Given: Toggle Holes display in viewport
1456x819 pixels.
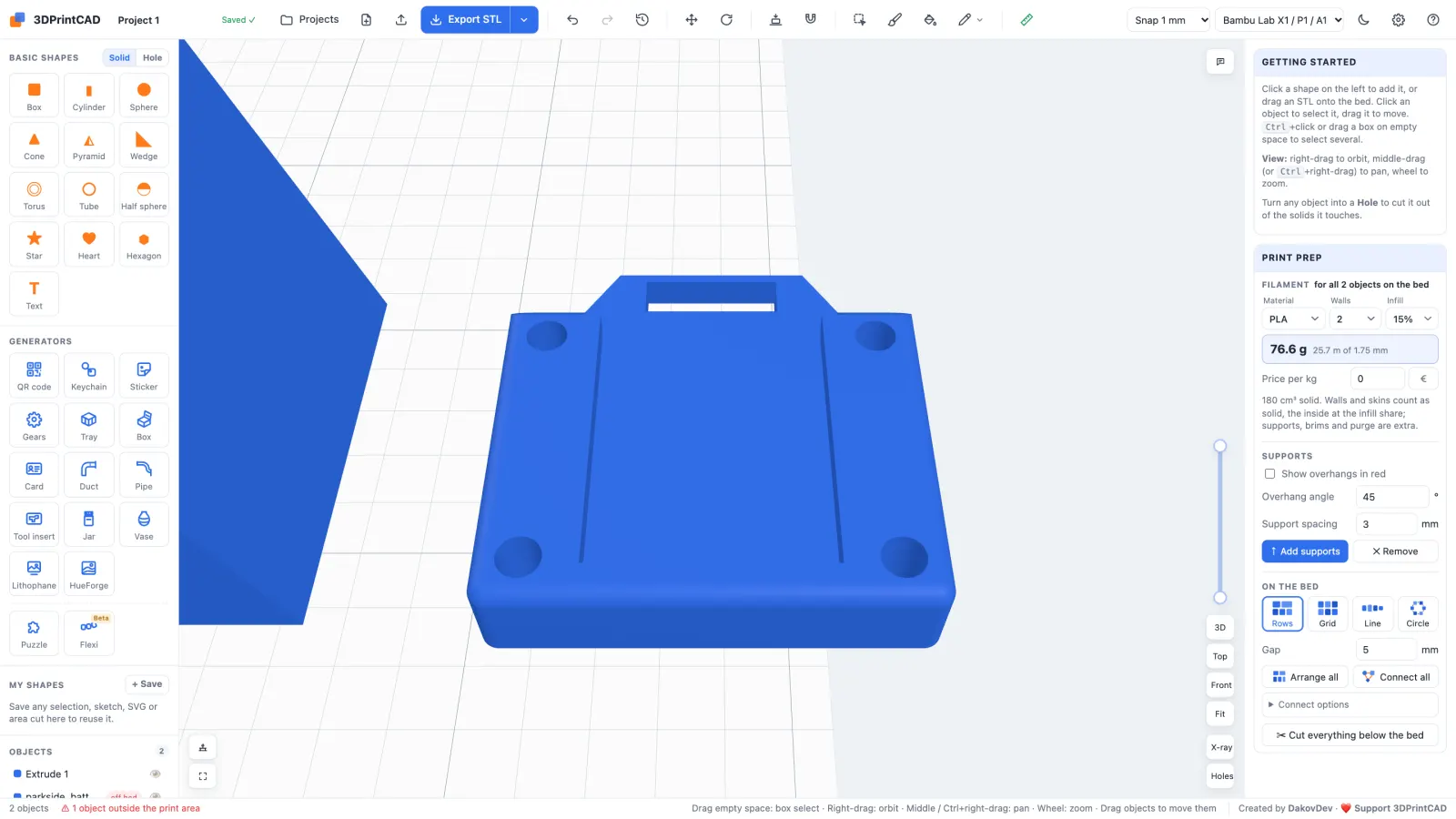Looking at the screenshot, I should [1221, 776].
